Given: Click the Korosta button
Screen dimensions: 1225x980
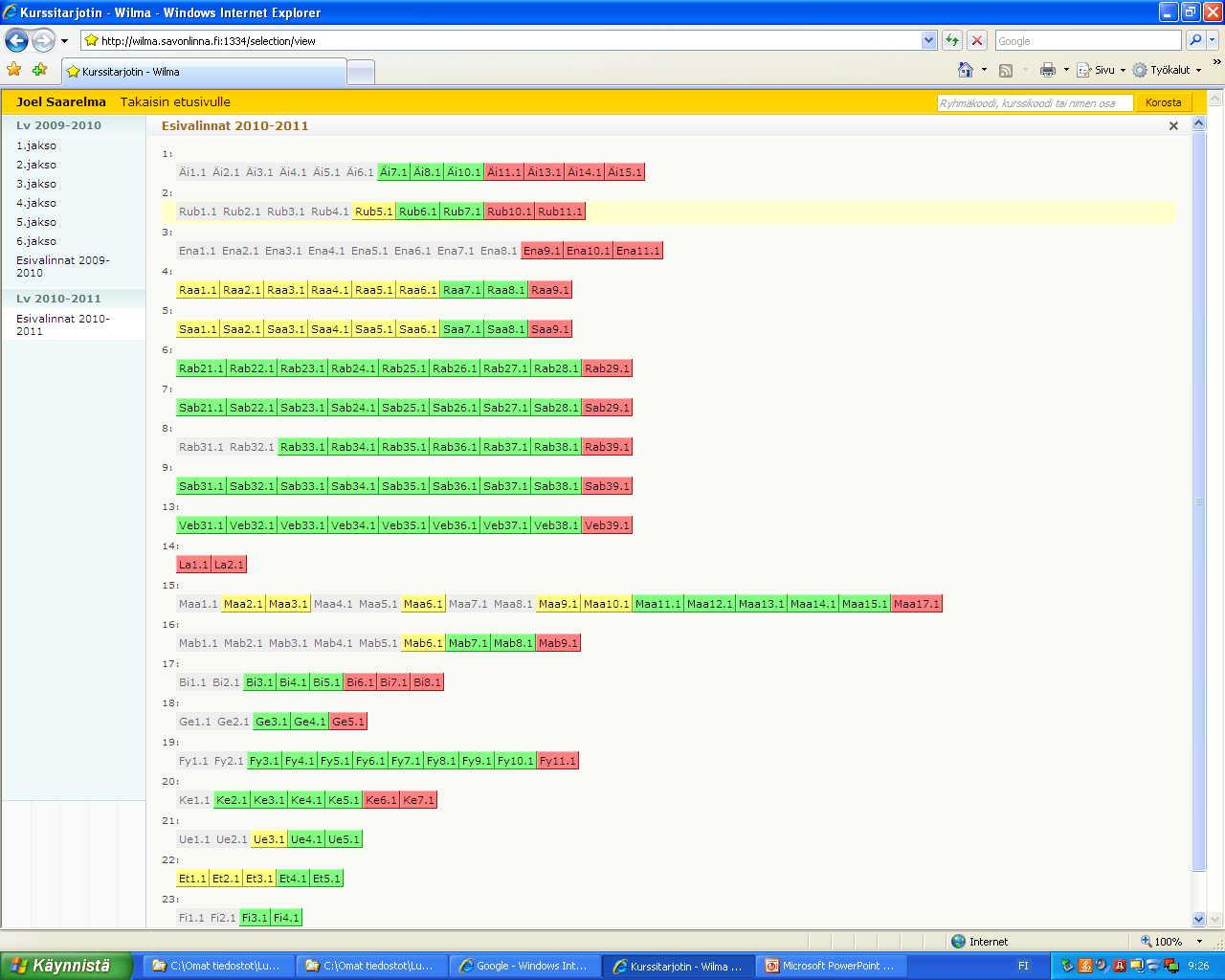Looking at the screenshot, I should tap(1163, 102).
